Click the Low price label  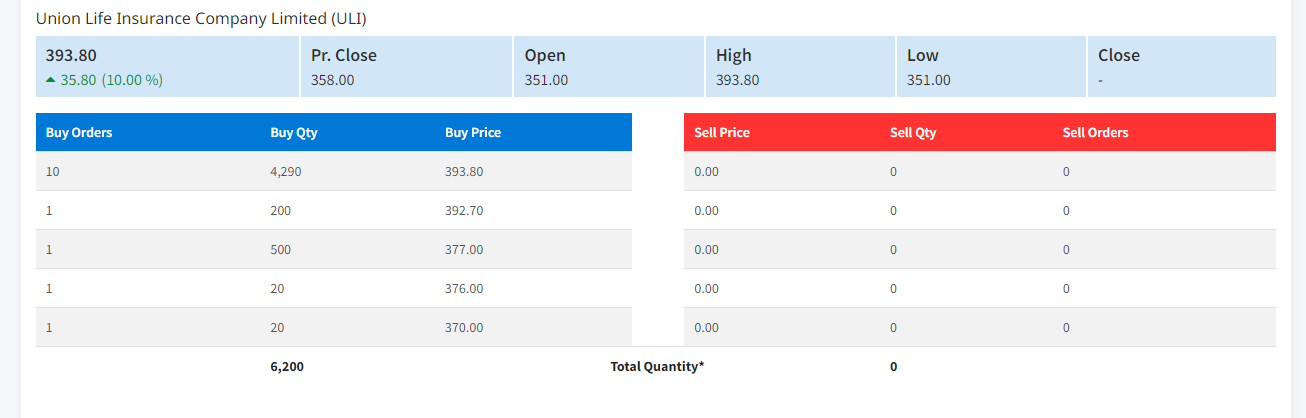pyautogui.click(x=923, y=55)
